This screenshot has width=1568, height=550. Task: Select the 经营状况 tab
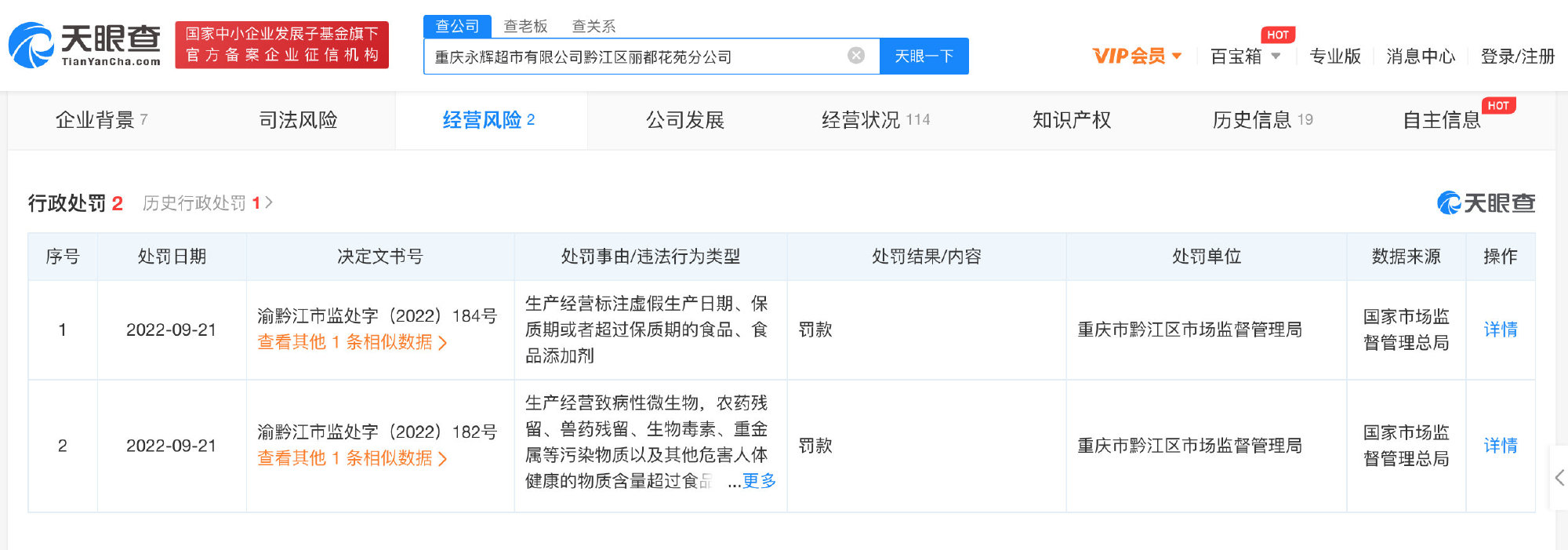coord(876,120)
